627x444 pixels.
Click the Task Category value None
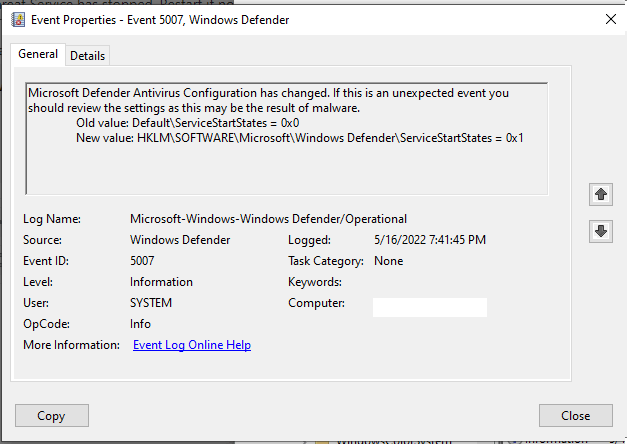[388, 261]
